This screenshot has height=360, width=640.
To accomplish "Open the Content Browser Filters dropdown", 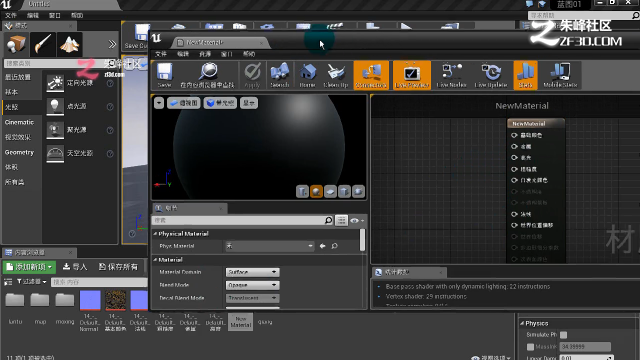I will (x=31, y=282).
